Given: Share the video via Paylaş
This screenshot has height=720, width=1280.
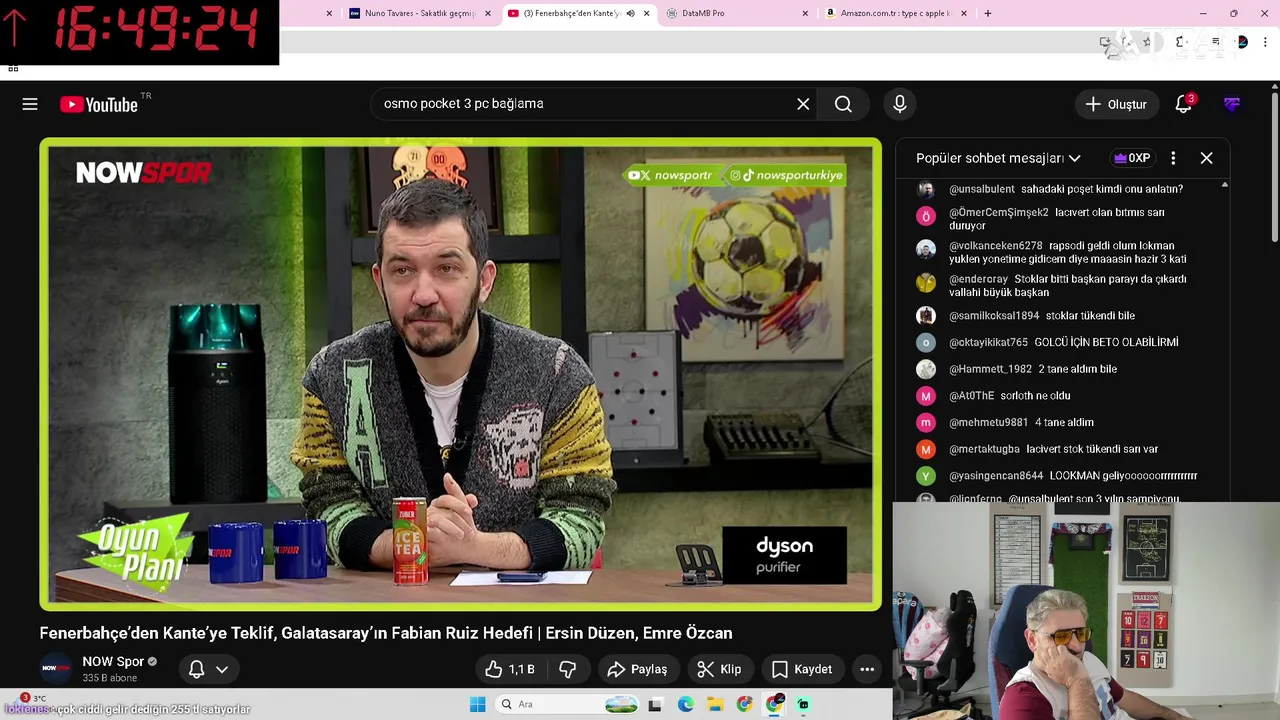Looking at the screenshot, I should 637,669.
